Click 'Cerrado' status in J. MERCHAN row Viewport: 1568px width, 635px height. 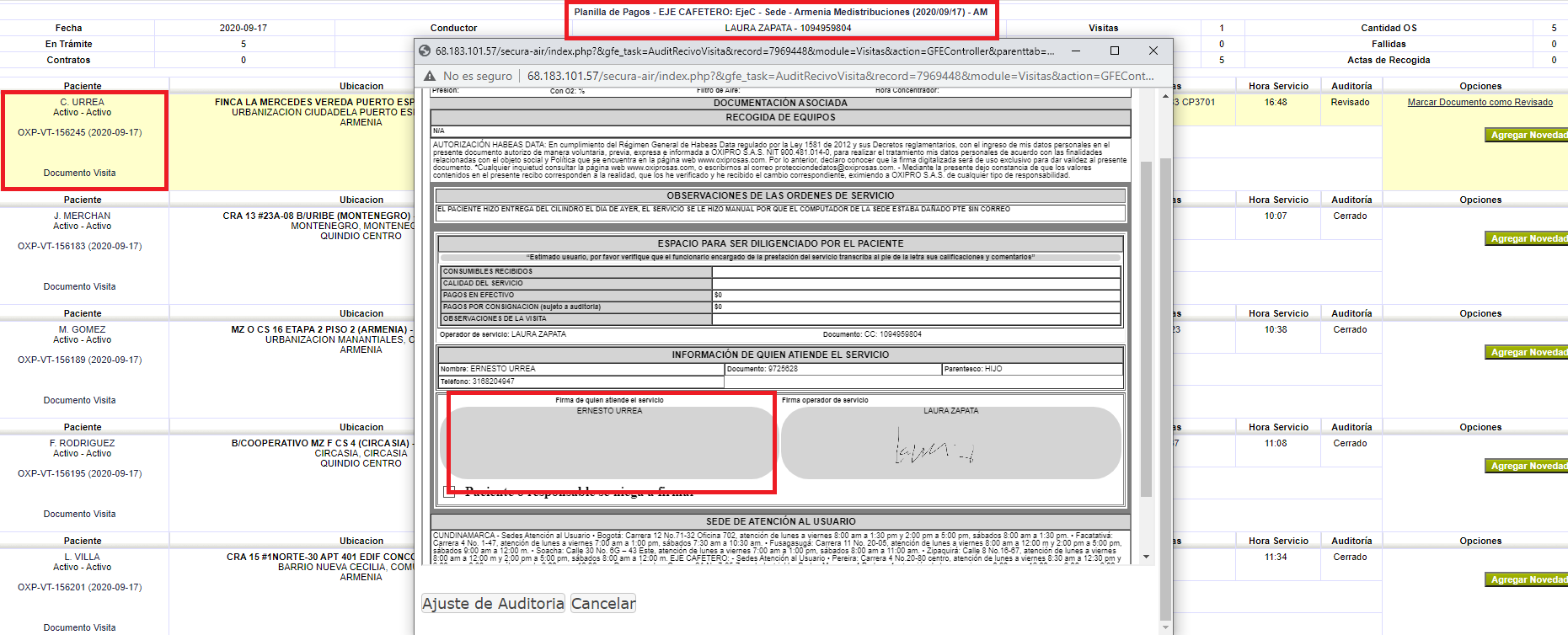pos(1350,216)
